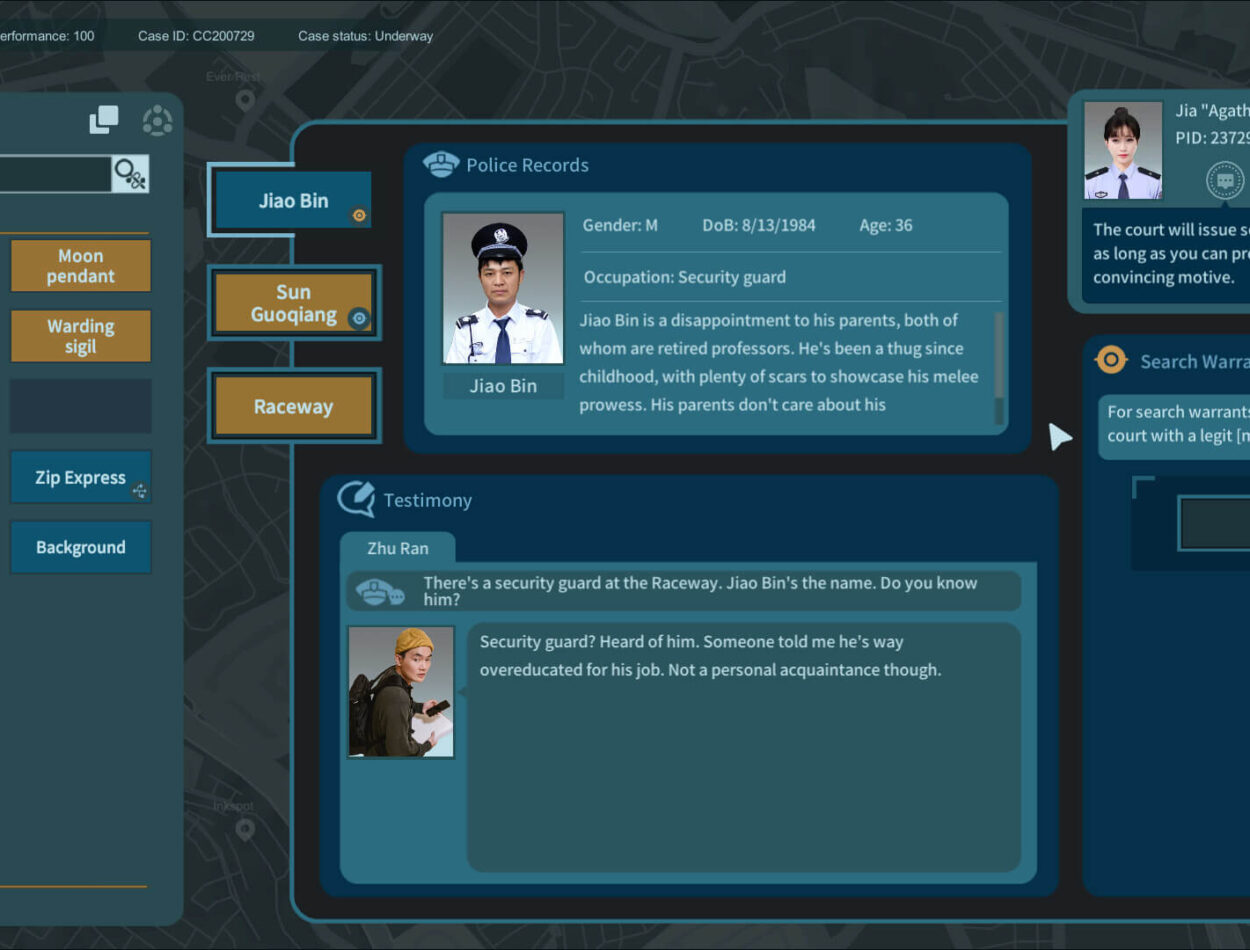
Task: Click the search keyword icon button
Action: pos(130,174)
